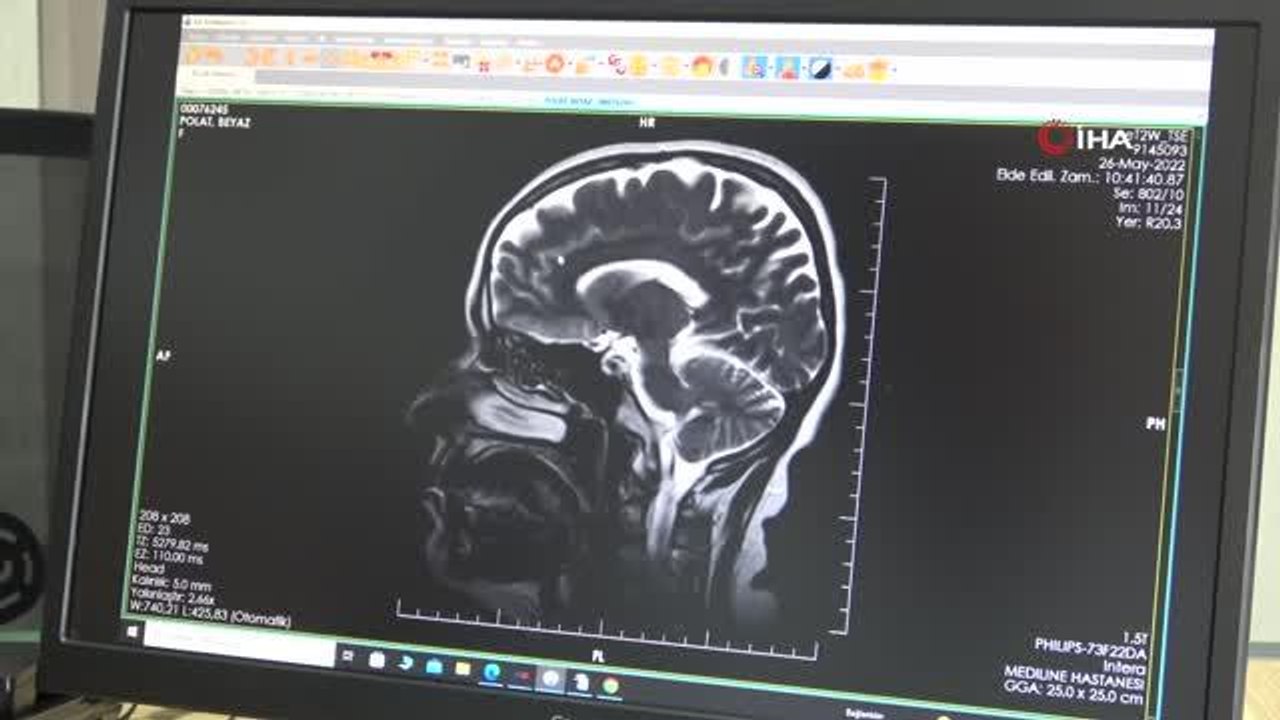Screen dimensions: 1280x720
Task: Click the patient ID "00076245"
Action: pos(203,108)
